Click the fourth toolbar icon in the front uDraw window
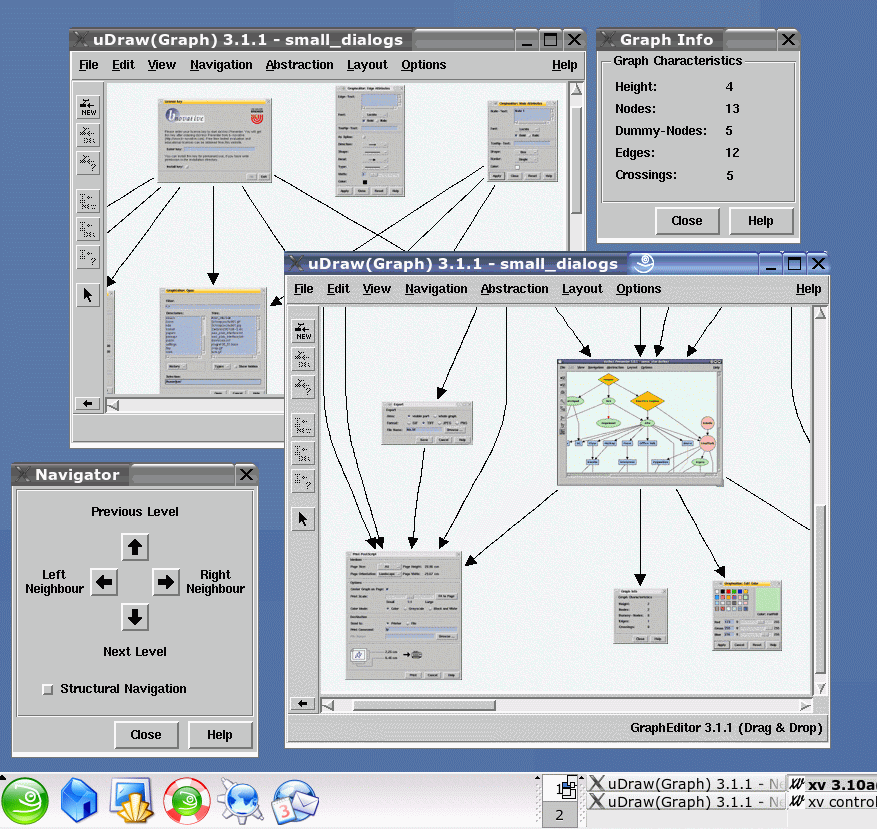 tap(303, 425)
